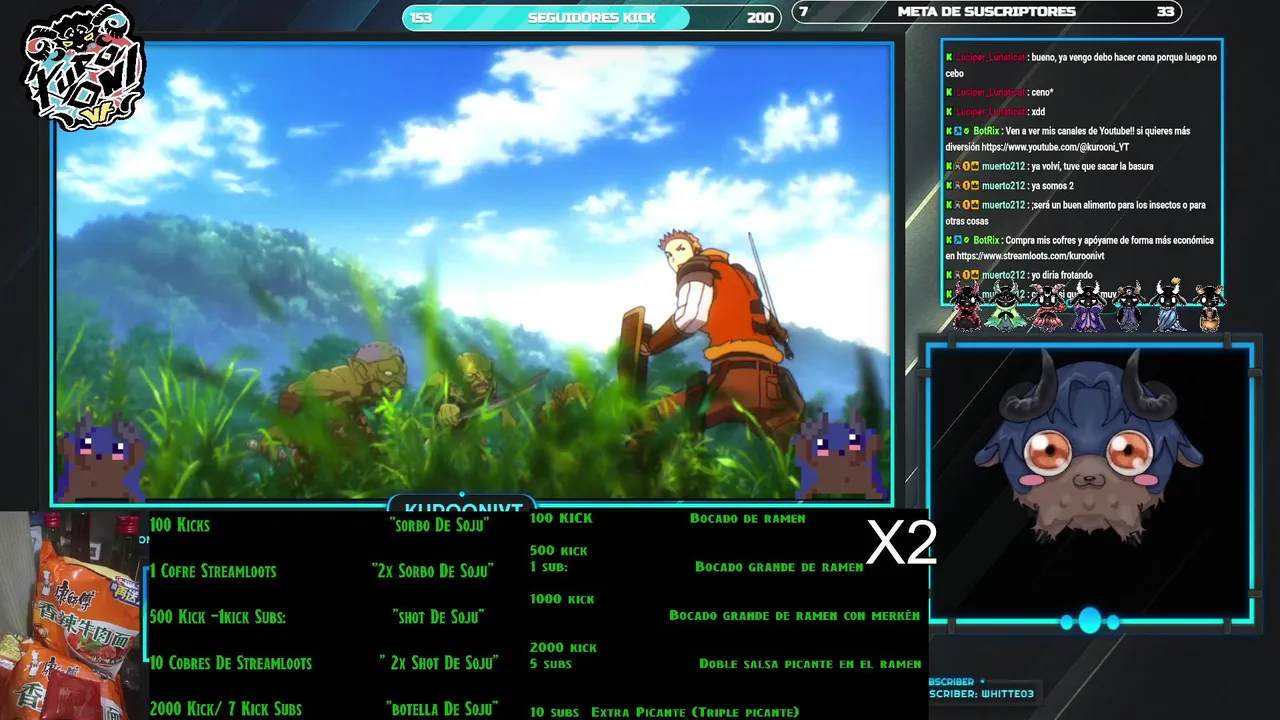Click the Seguidores Kick progress bar
The height and width of the screenshot is (720, 1280).
coord(591,17)
